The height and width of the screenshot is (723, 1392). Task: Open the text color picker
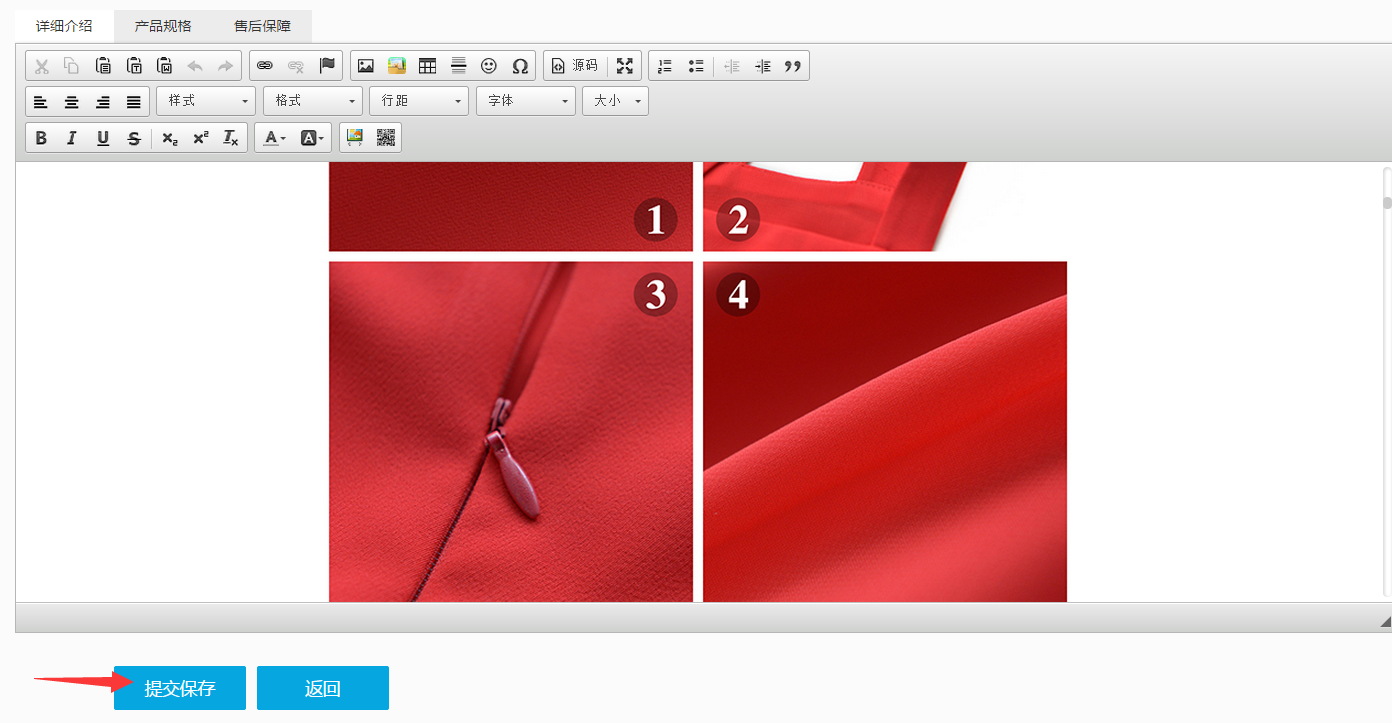click(x=275, y=138)
